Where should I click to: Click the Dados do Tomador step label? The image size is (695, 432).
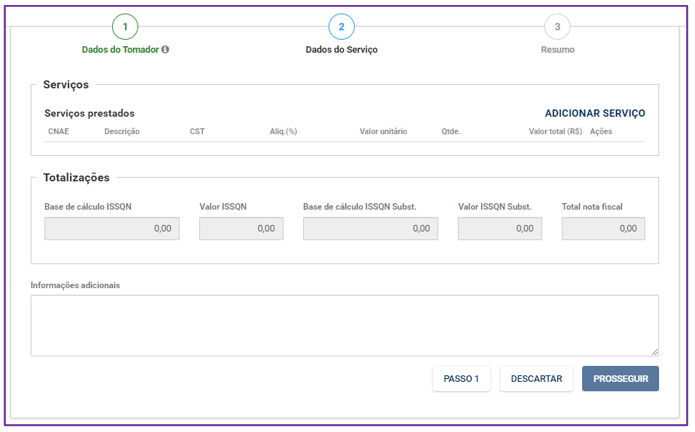(120, 50)
